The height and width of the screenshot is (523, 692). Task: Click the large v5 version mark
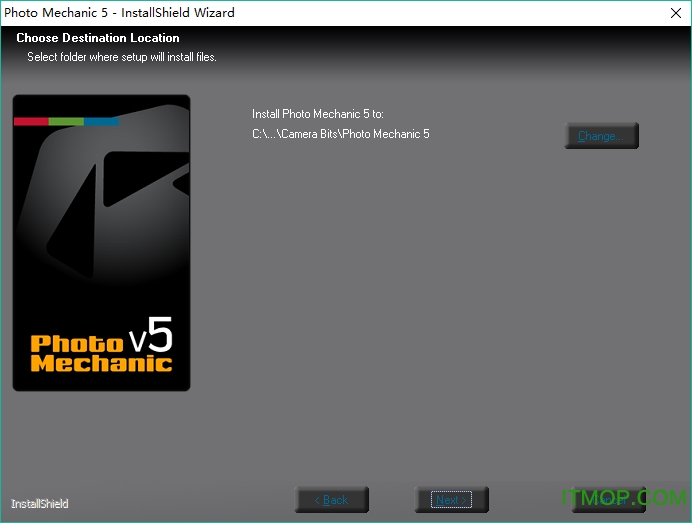[151, 333]
